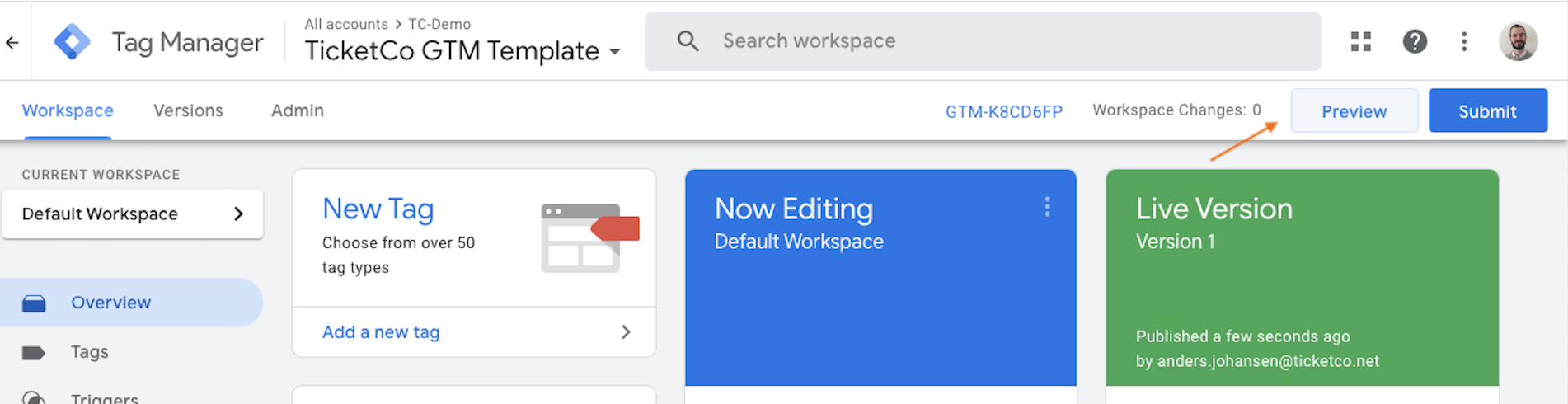The height and width of the screenshot is (404, 1568).
Task: Open the Google apps grid icon
Action: (x=1361, y=41)
